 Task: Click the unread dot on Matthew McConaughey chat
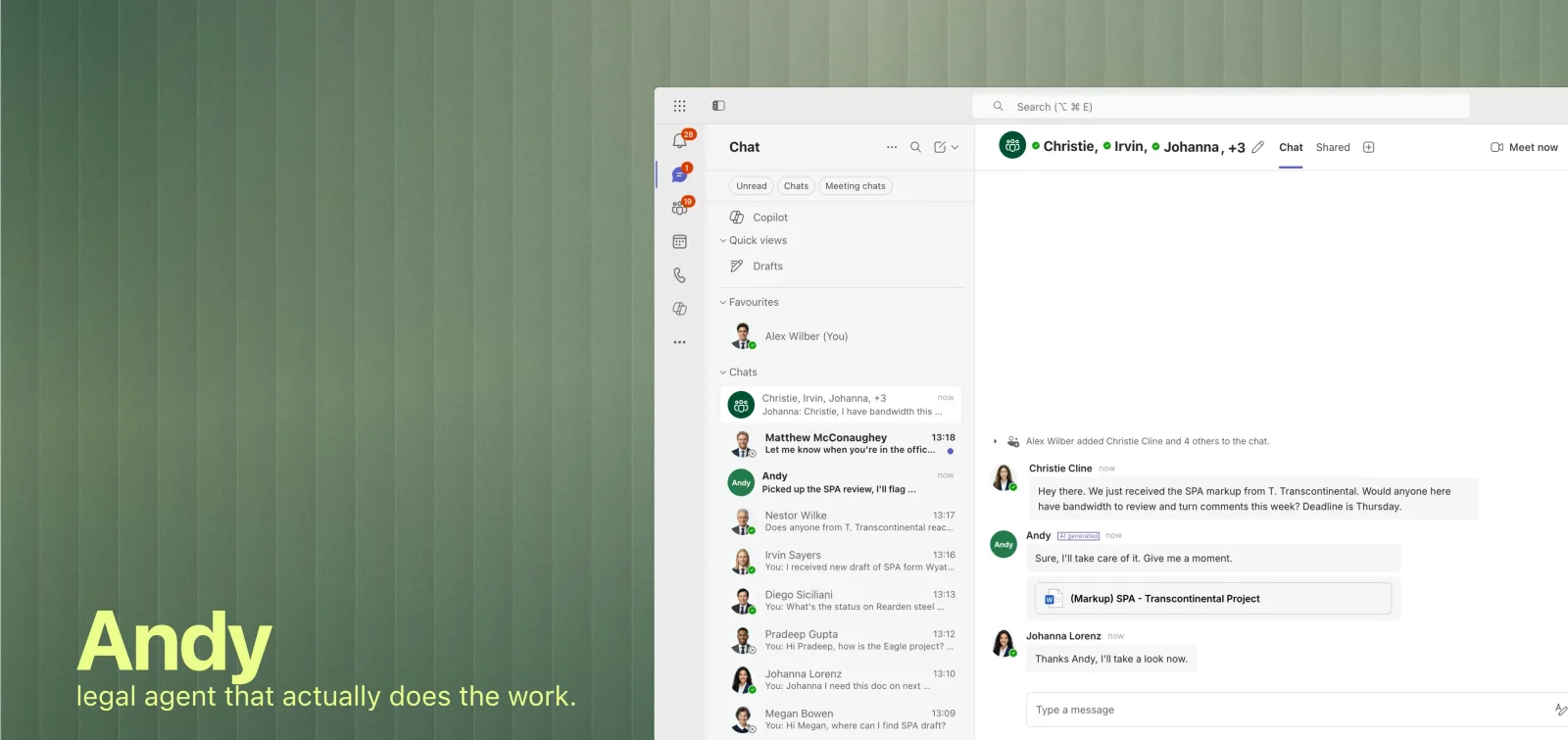click(x=951, y=452)
